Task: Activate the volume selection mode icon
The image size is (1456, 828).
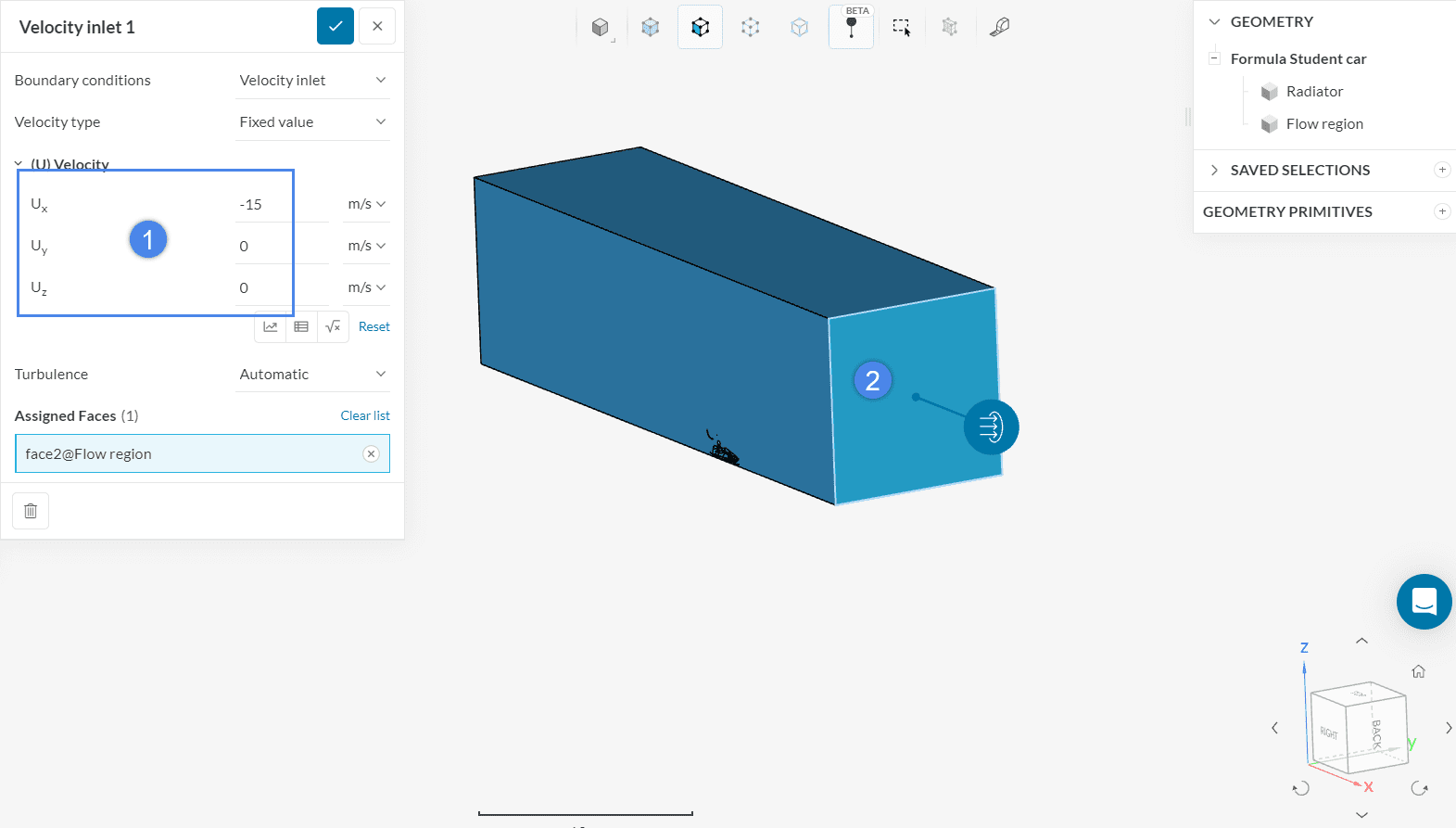Action: pos(651,28)
